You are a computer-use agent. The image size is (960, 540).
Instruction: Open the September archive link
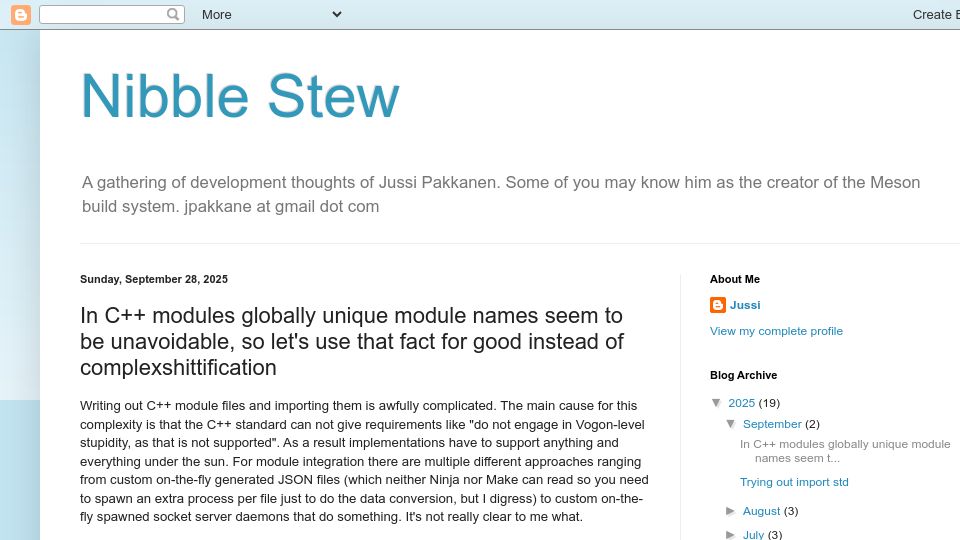(x=772, y=424)
